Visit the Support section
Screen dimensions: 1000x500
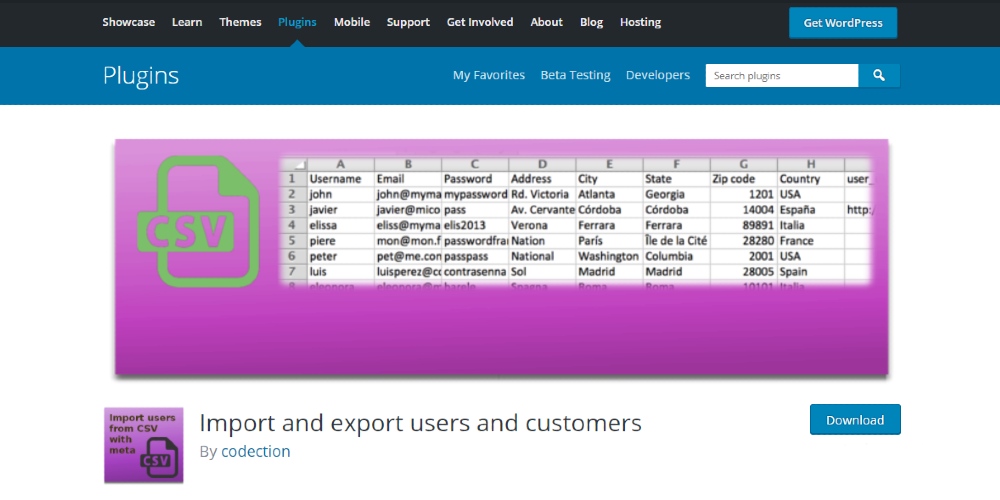[408, 22]
